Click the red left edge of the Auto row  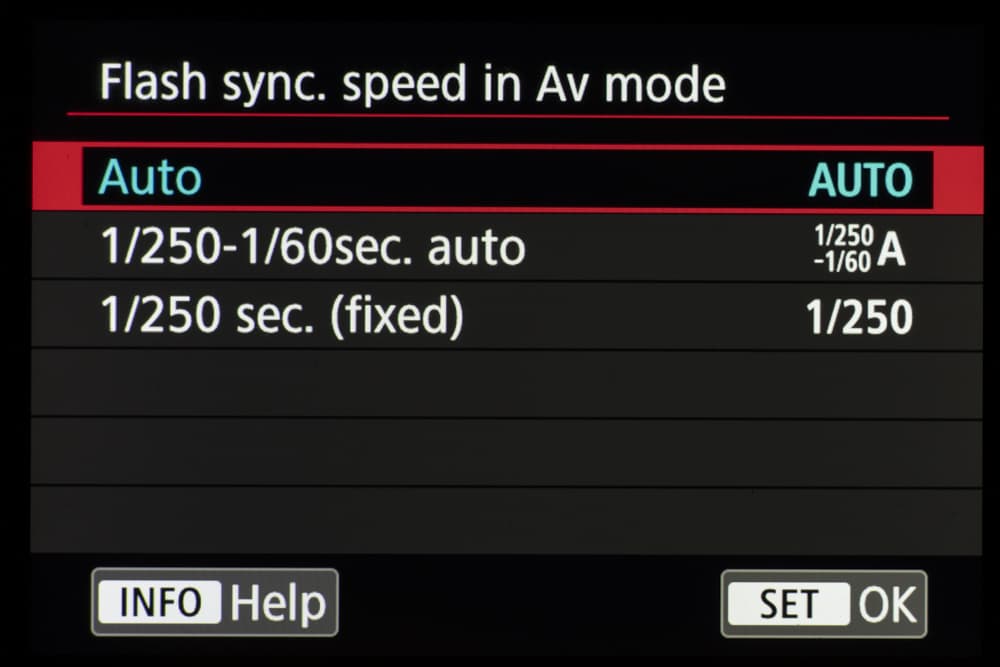click(56, 178)
